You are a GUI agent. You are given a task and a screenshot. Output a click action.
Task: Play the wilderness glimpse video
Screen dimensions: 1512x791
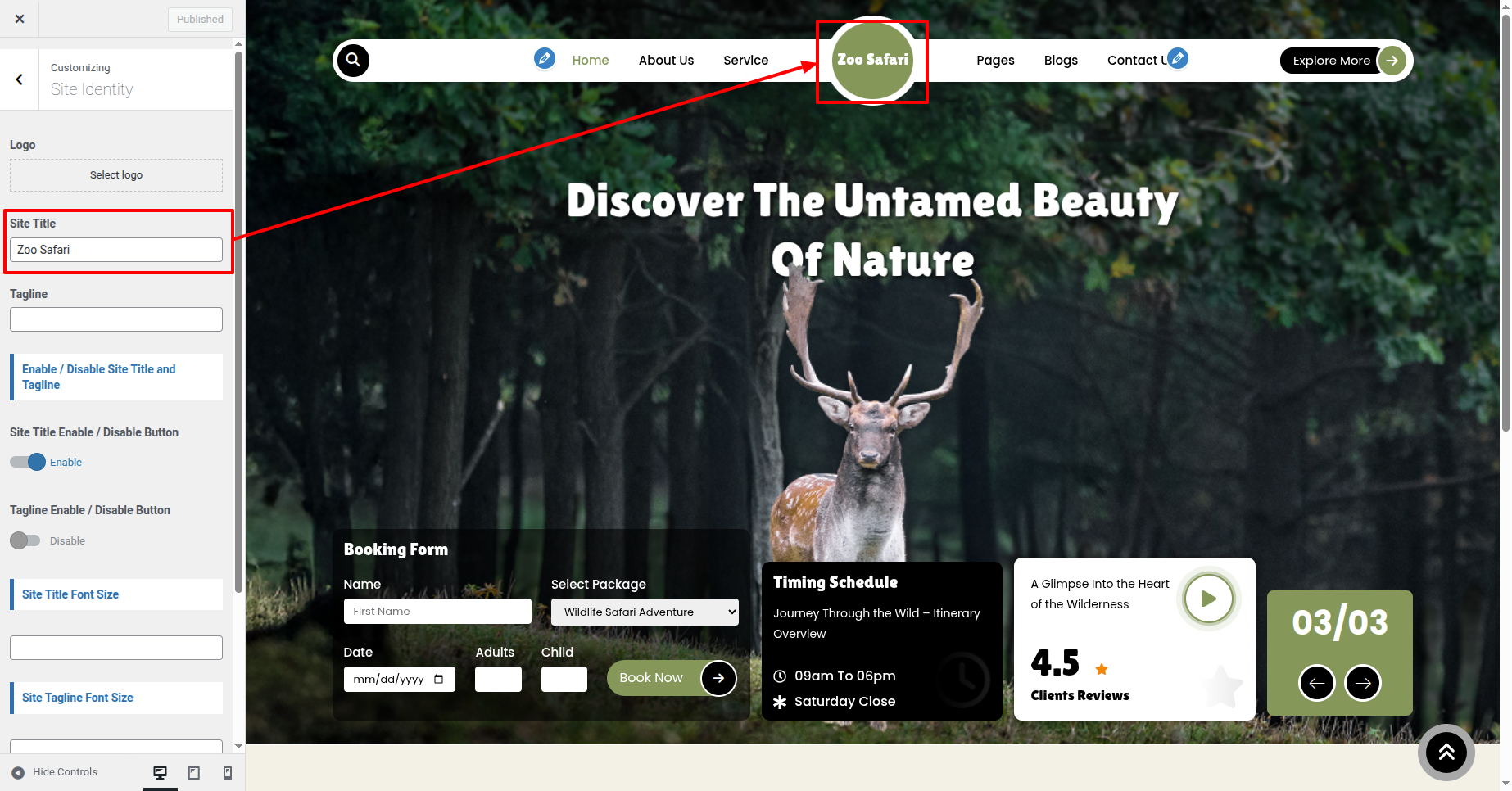[1208, 599]
